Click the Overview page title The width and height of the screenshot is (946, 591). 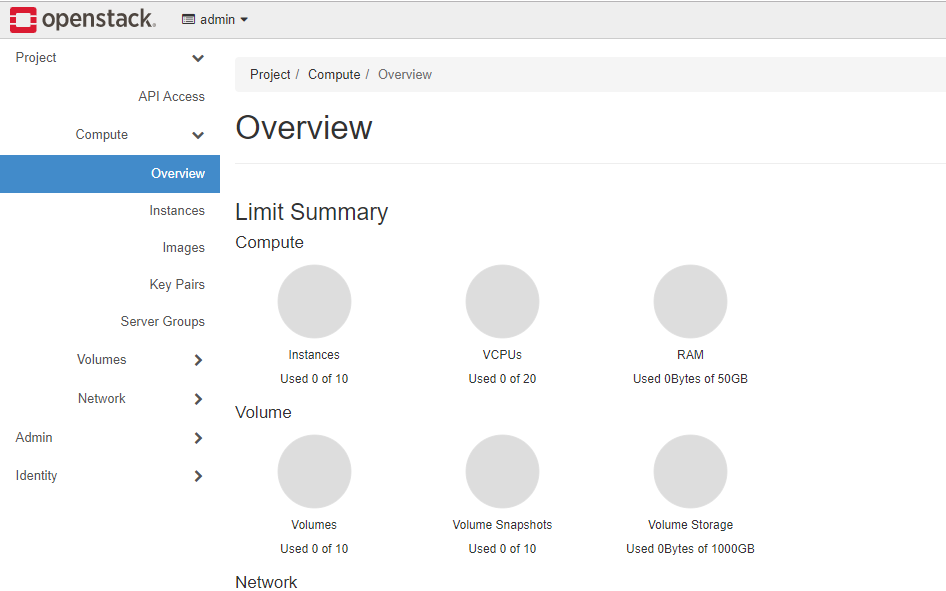[303, 128]
